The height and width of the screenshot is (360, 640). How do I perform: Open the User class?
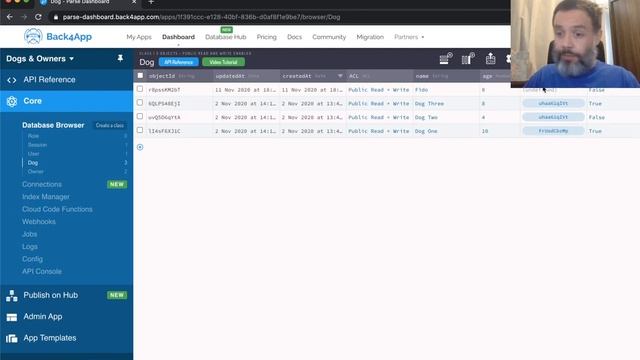(33, 154)
